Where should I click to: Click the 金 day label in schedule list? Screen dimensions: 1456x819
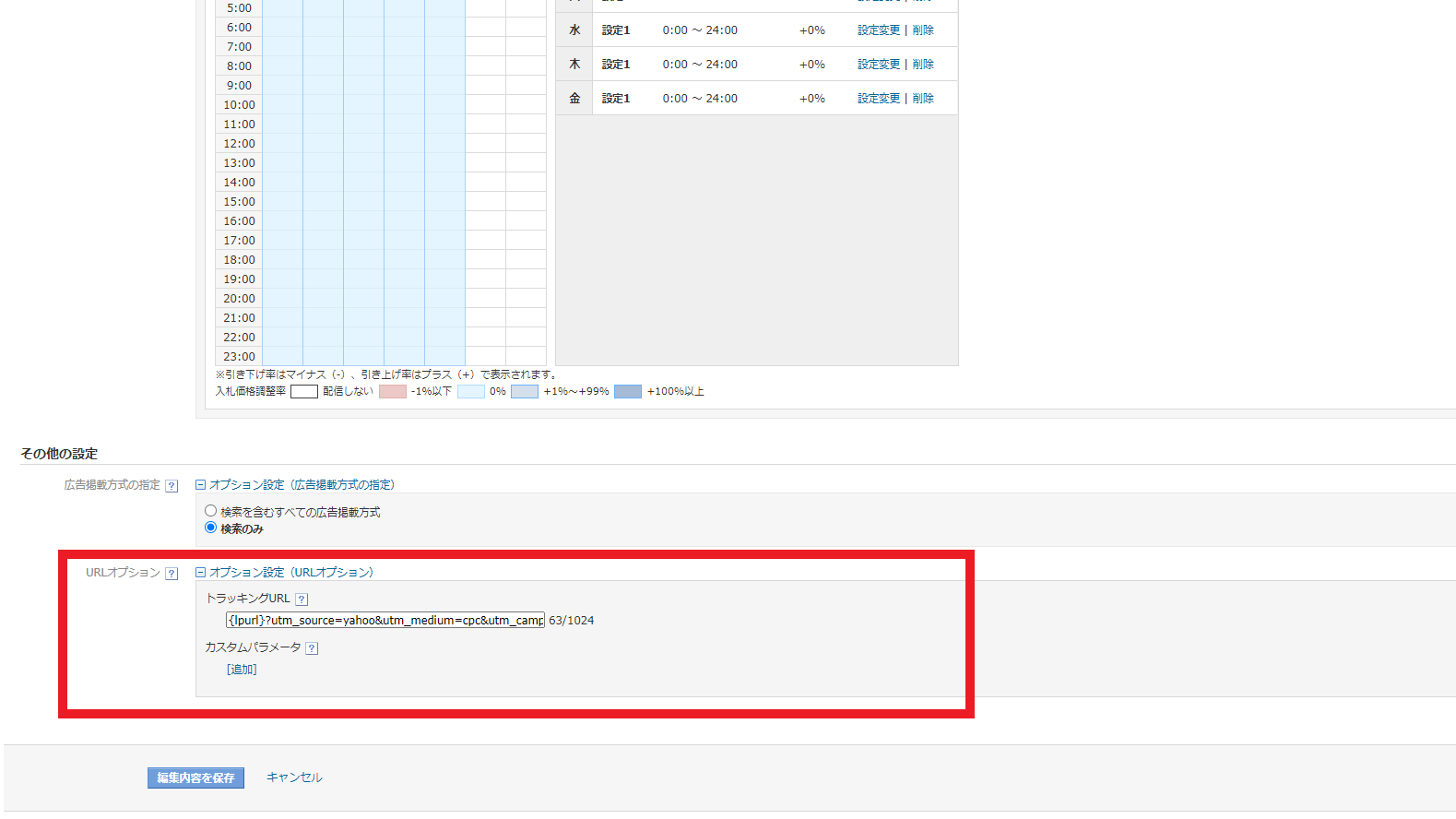coord(574,99)
